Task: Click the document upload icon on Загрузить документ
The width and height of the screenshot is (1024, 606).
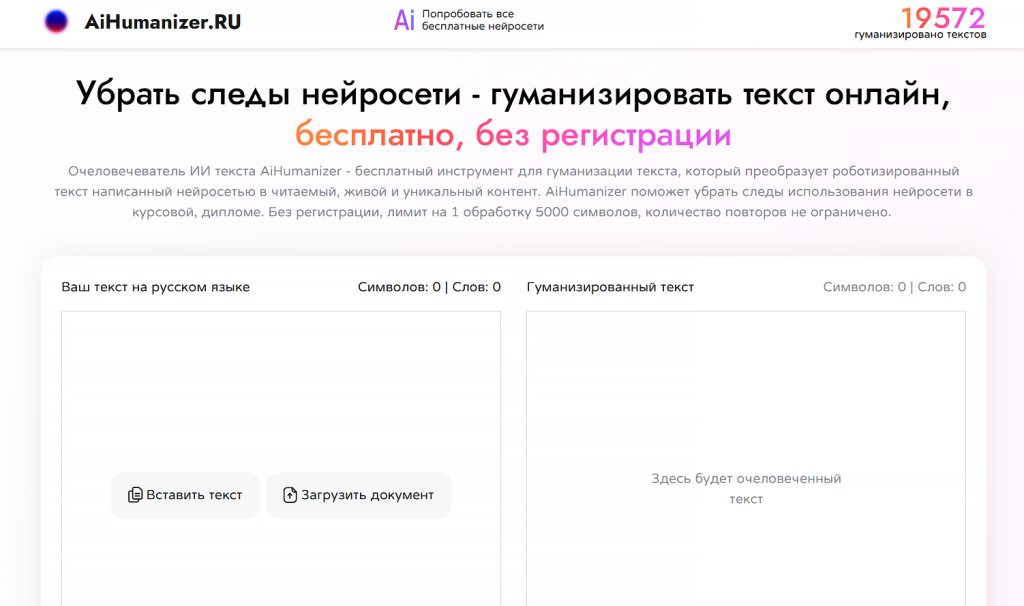Action: click(x=288, y=495)
